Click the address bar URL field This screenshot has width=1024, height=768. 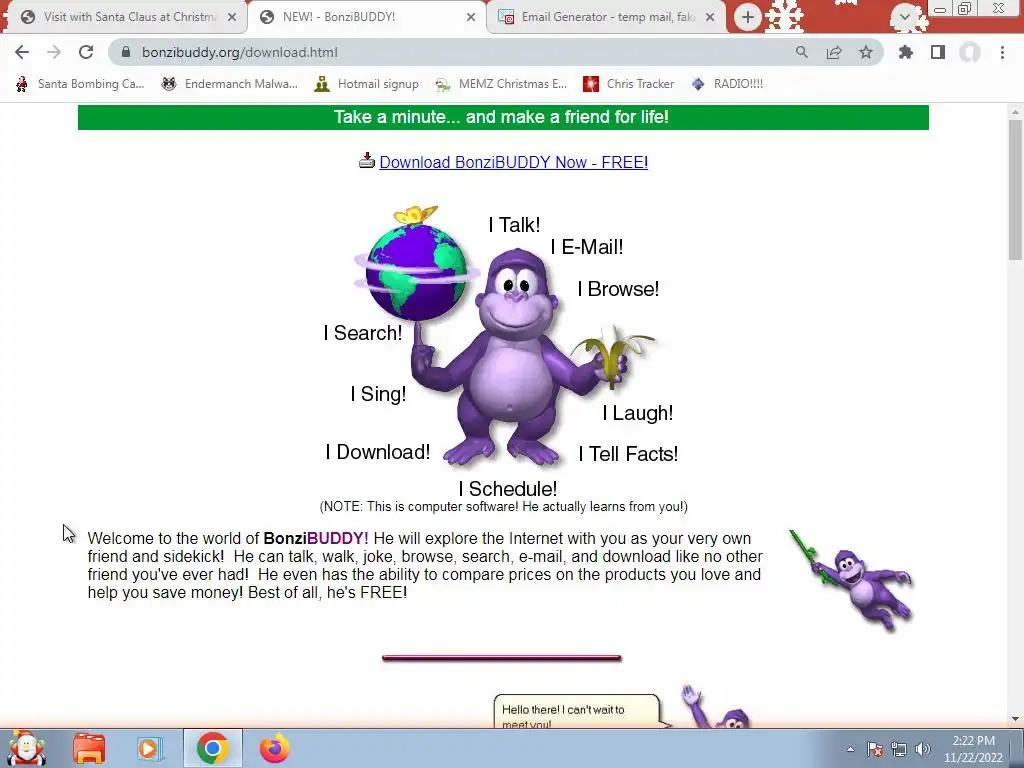tap(457, 52)
